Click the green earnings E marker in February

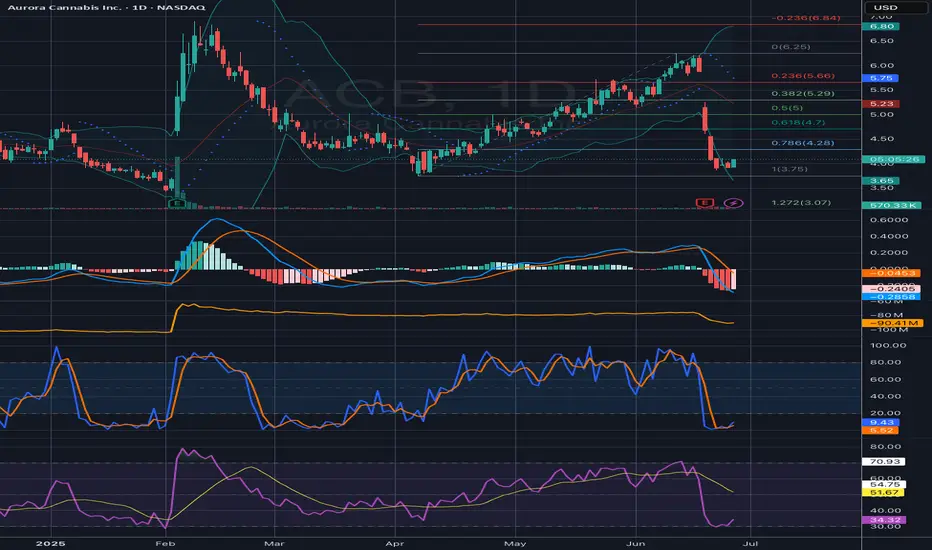[177, 204]
